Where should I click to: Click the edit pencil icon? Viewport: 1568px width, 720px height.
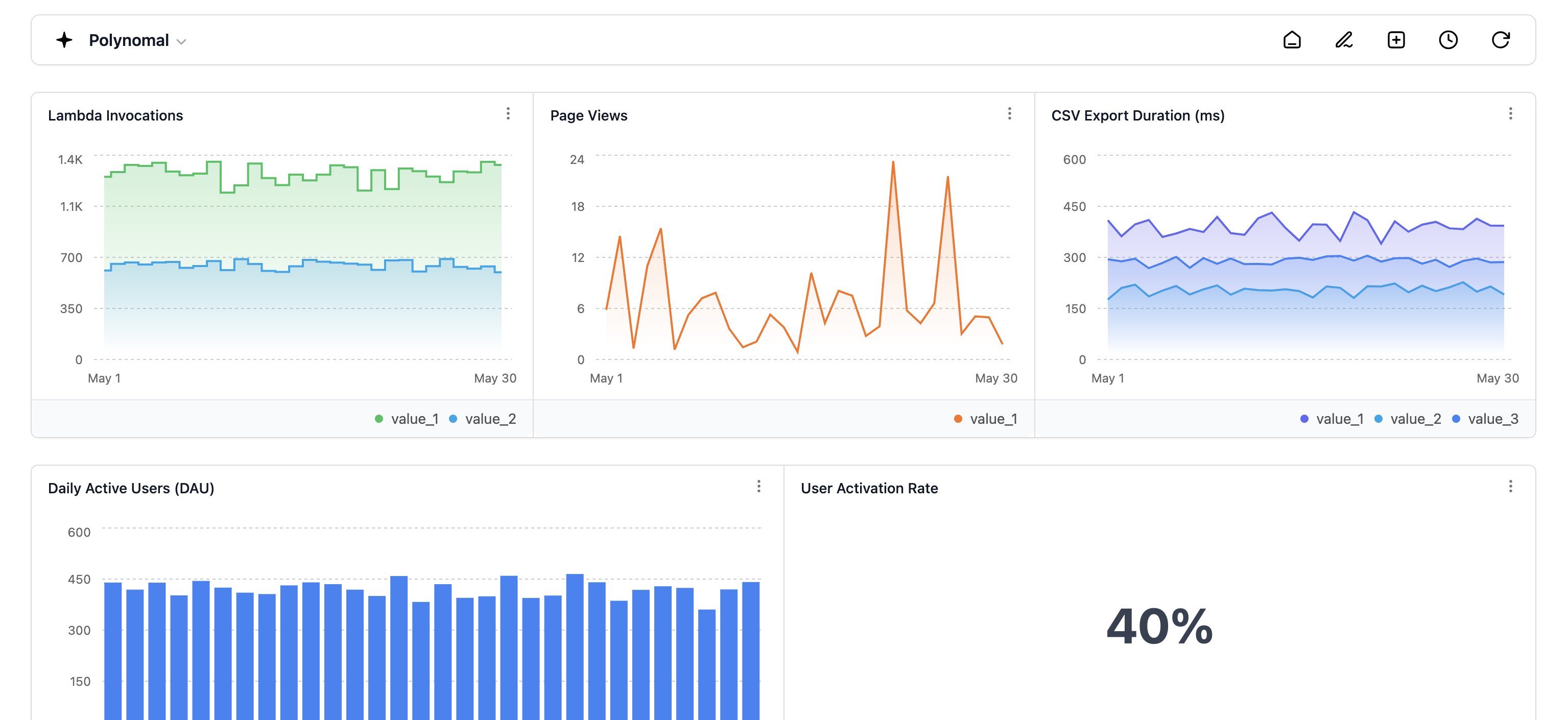[1344, 40]
